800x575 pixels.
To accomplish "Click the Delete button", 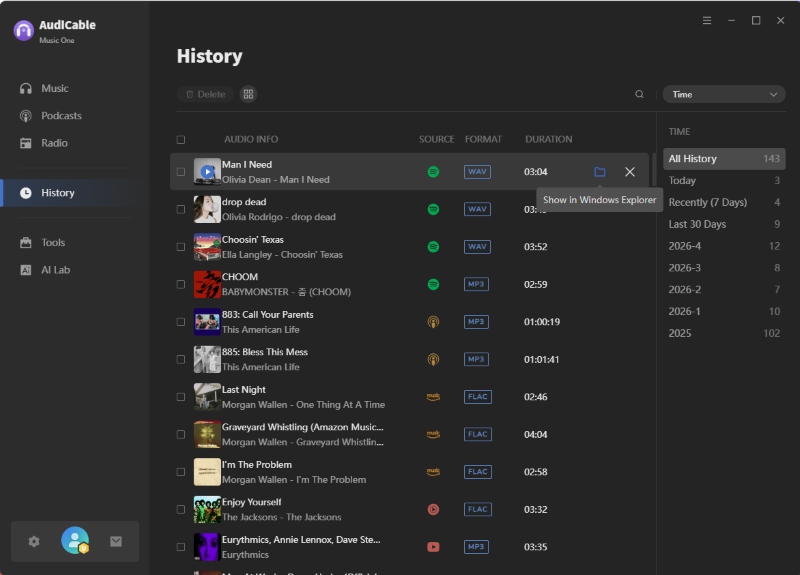I will click(x=205, y=94).
